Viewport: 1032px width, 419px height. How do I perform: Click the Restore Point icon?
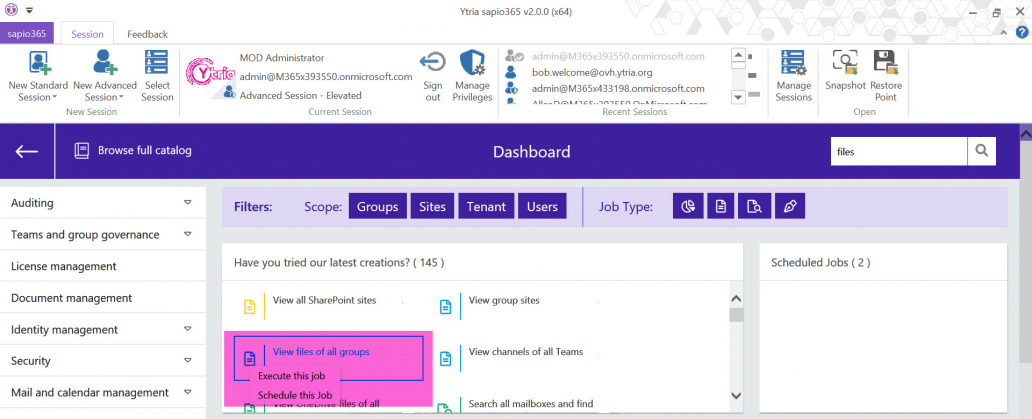pyautogui.click(x=885, y=62)
